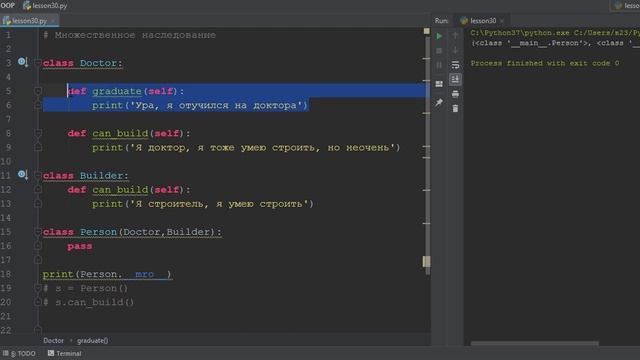
Task: Click the print output icon
Action: click(455, 94)
